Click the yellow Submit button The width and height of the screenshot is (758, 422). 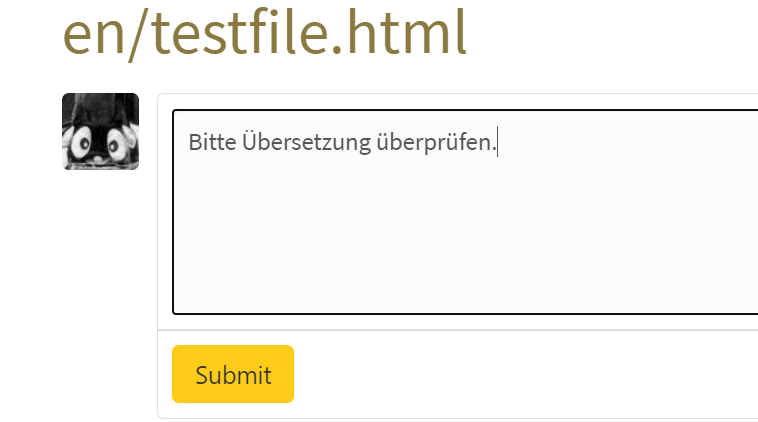point(233,374)
